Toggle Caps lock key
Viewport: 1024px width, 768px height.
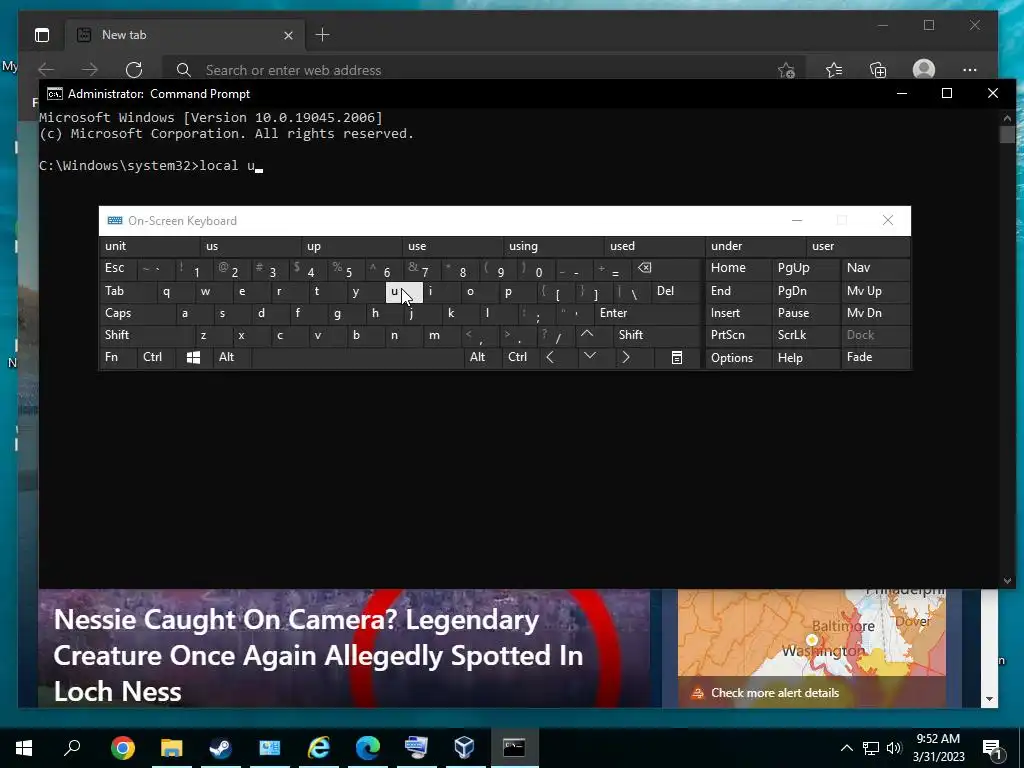pos(138,313)
